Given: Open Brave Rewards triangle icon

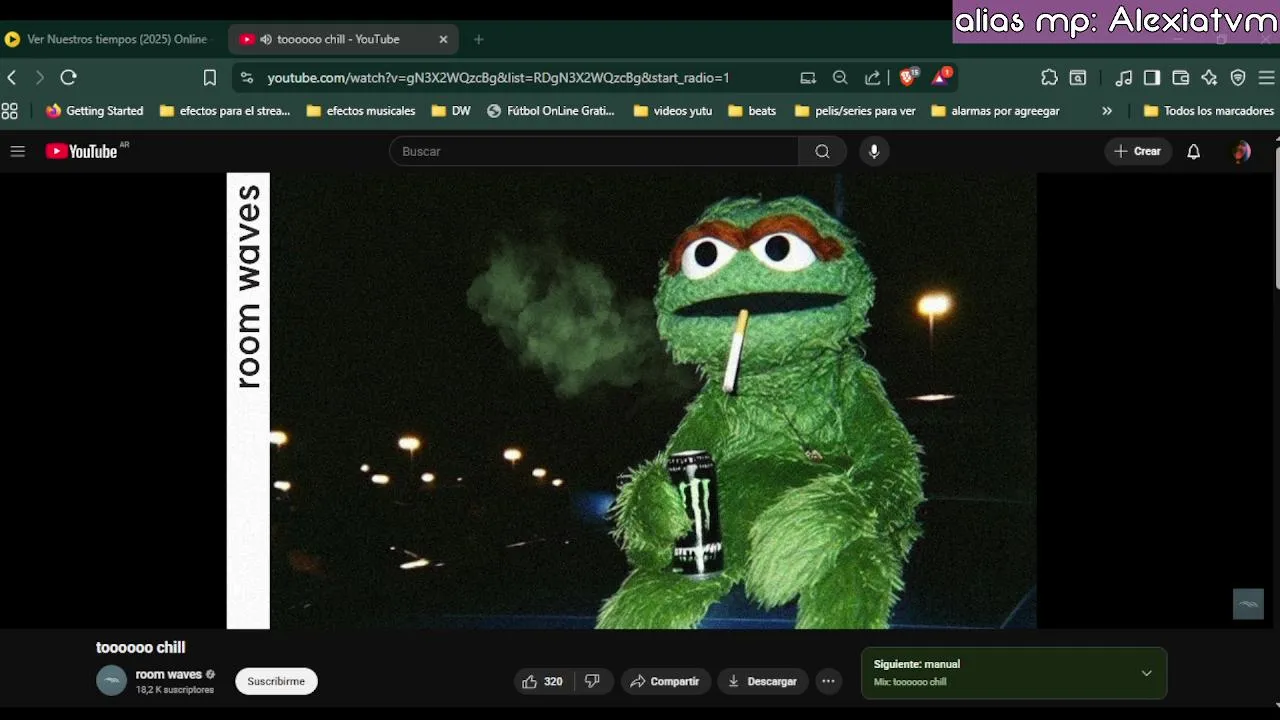Looking at the screenshot, I should point(942,77).
